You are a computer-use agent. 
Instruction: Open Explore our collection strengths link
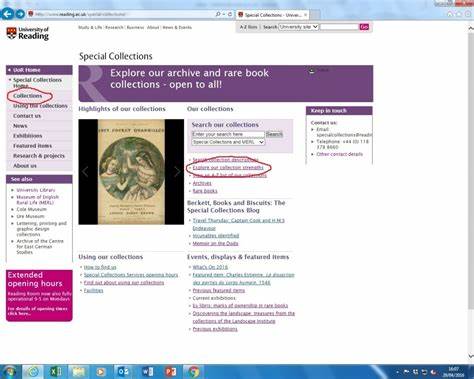(228, 168)
